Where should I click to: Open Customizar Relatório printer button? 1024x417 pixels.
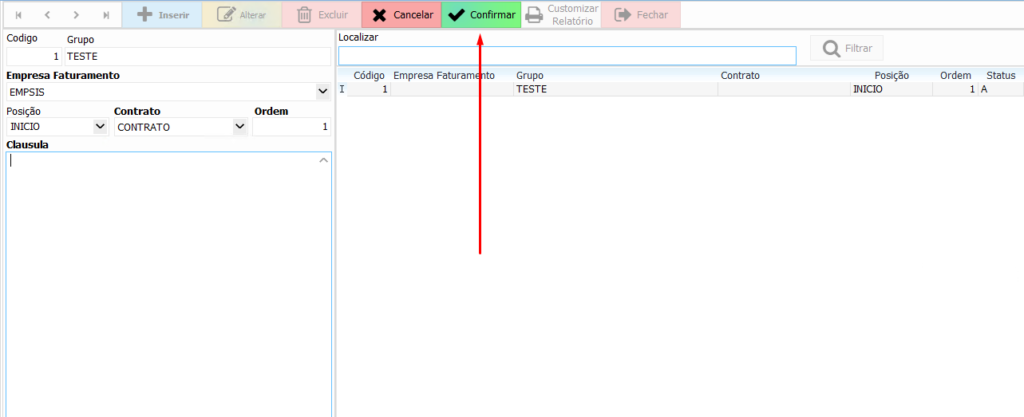click(x=561, y=15)
